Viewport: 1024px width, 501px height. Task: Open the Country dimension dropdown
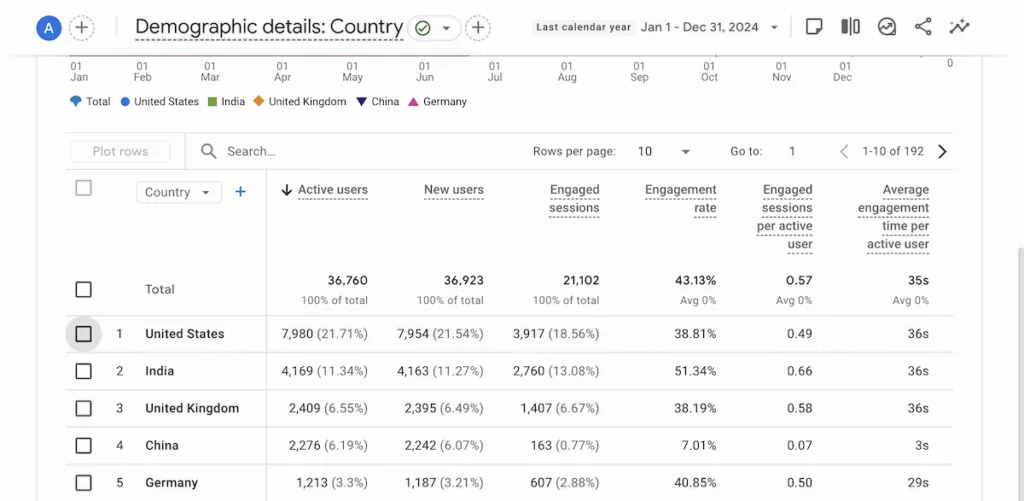[179, 192]
